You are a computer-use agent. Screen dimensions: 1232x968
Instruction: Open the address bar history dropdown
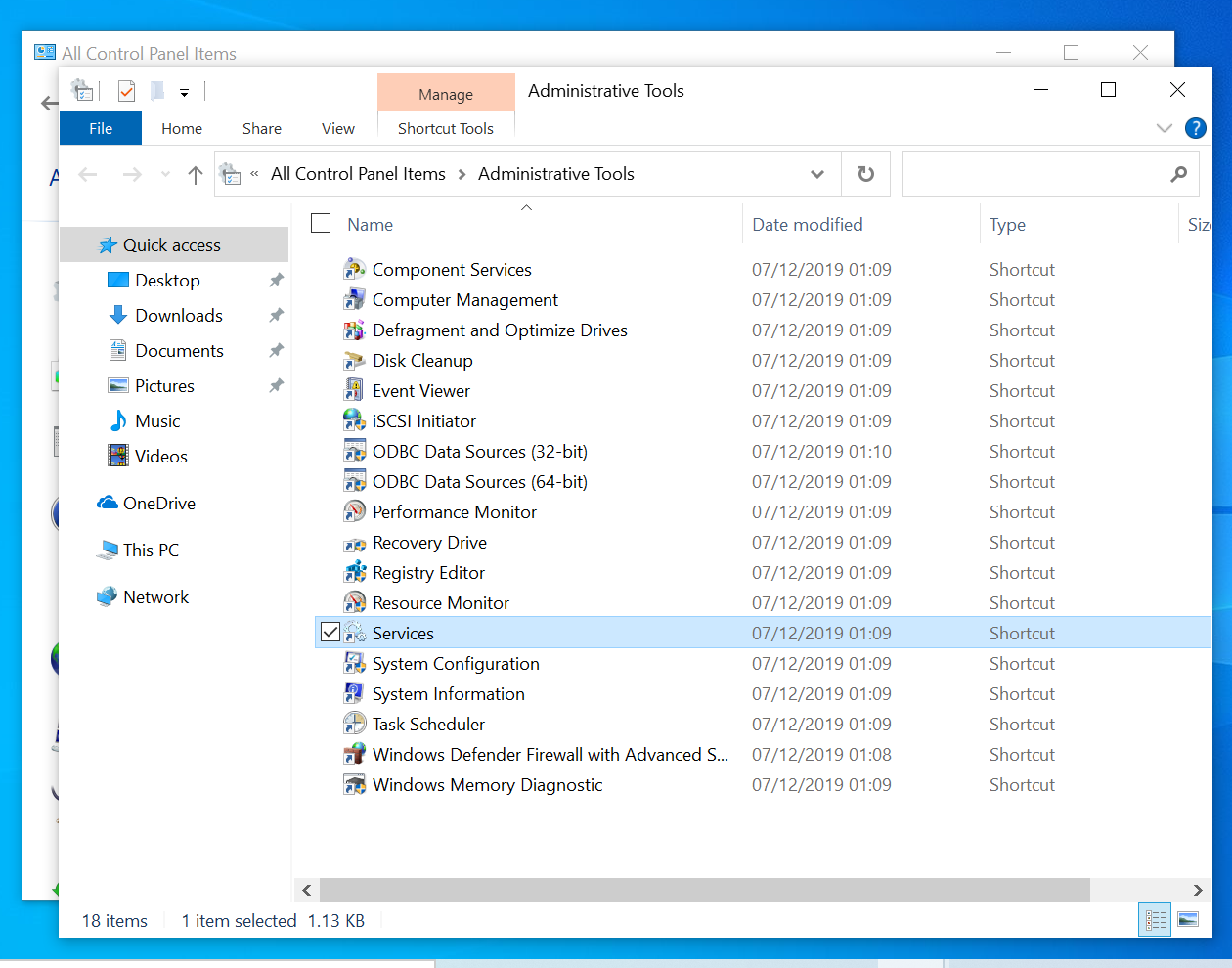(x=817, y=173)
